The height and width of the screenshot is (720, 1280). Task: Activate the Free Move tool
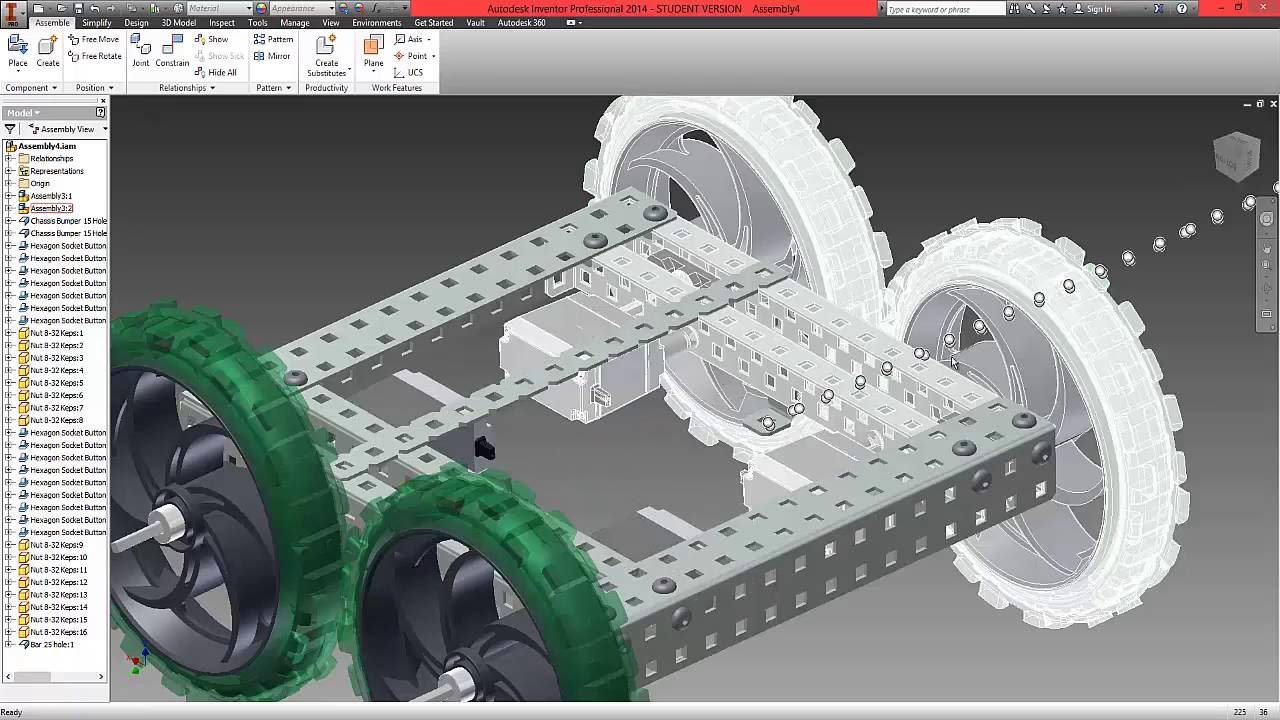(94, 40)
